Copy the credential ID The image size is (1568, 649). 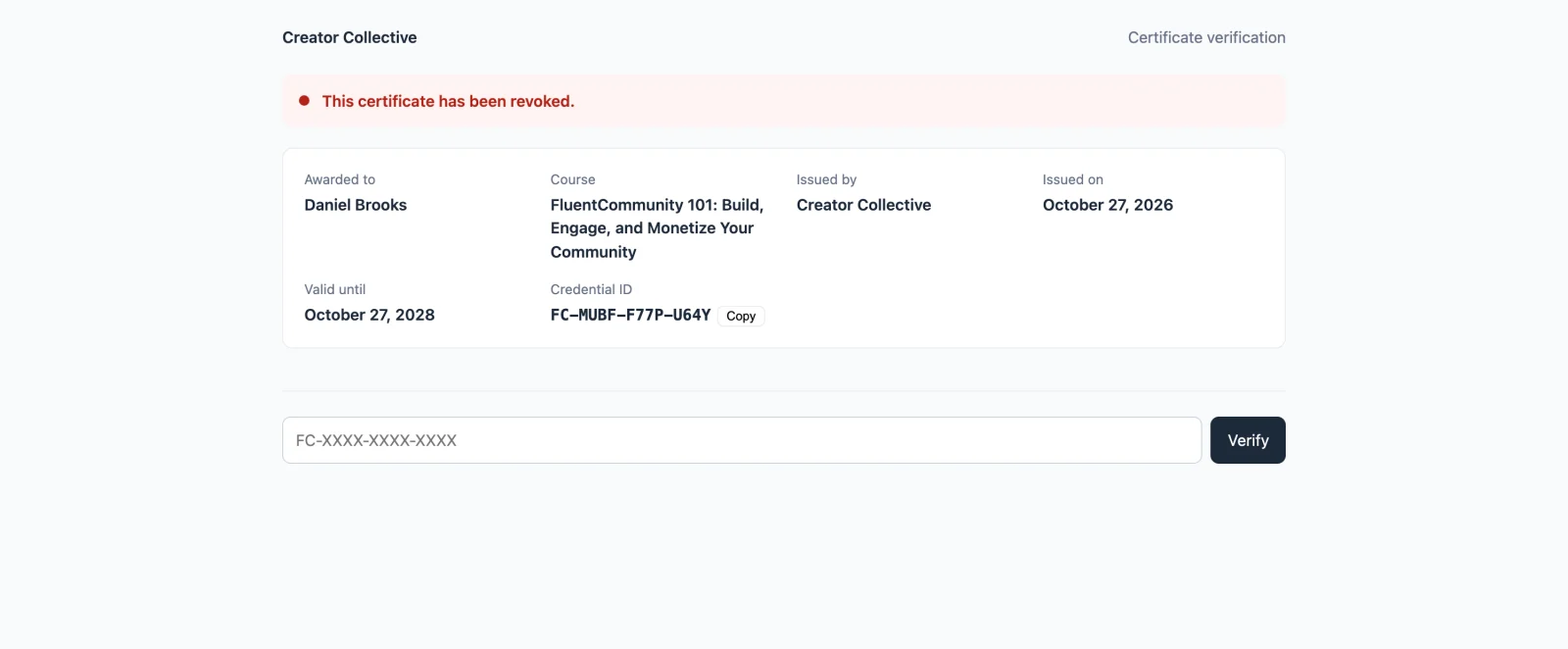click(741, 316)
